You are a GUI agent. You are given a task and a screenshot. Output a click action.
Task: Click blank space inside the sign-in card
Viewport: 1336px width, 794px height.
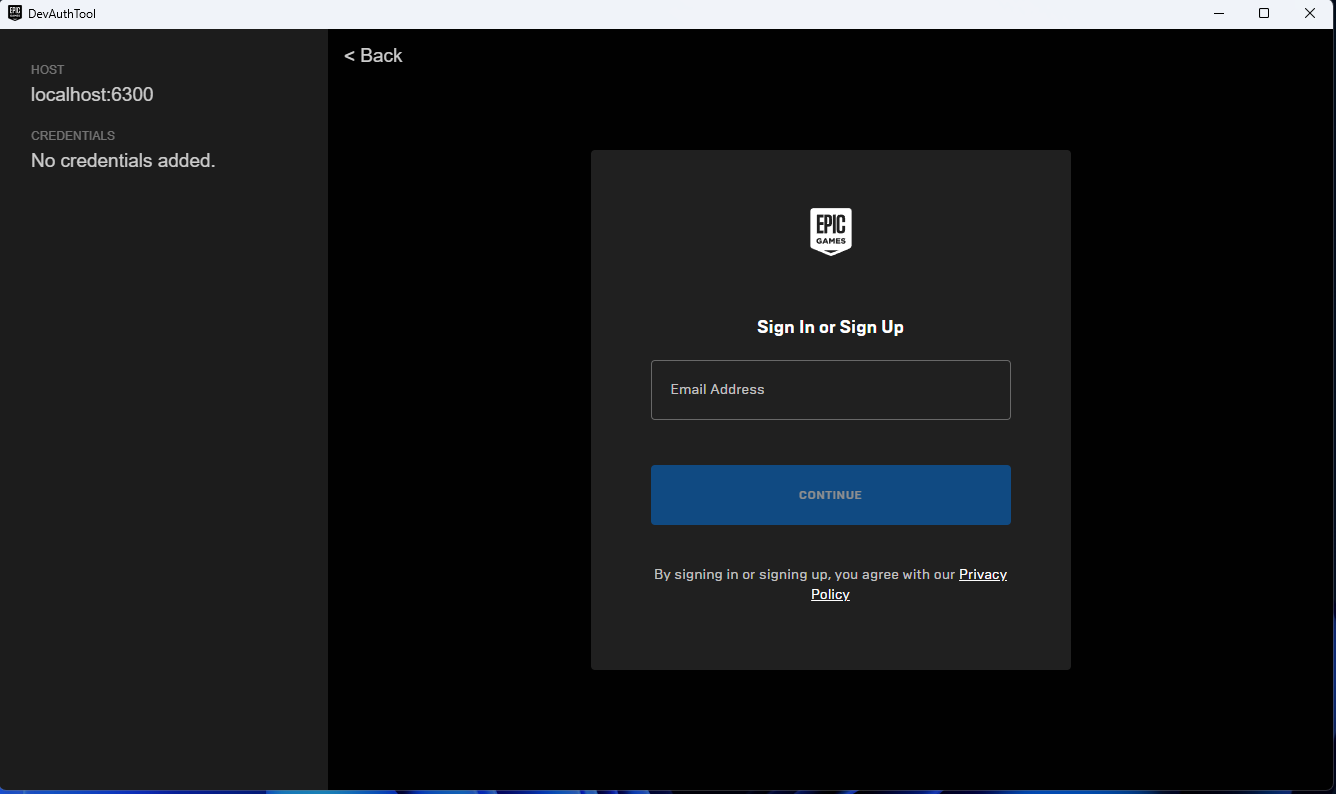click(x=830, y=635)
